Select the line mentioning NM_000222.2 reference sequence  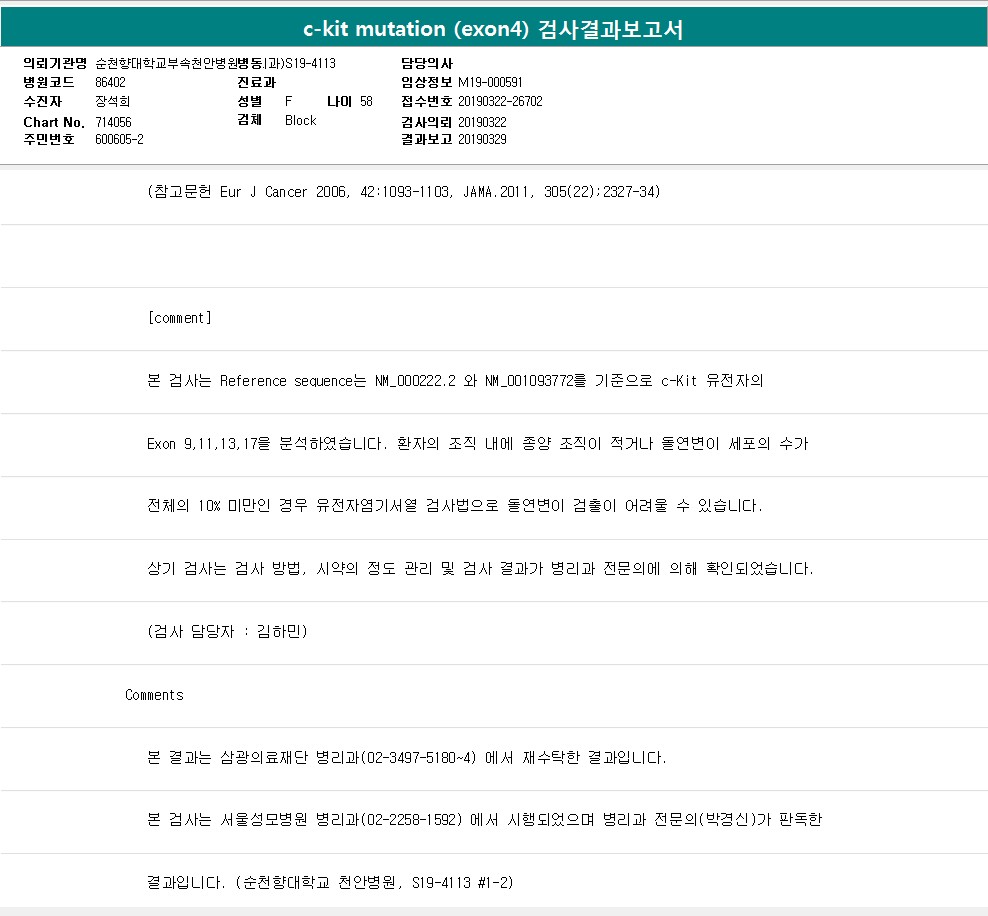click(455, 381)
